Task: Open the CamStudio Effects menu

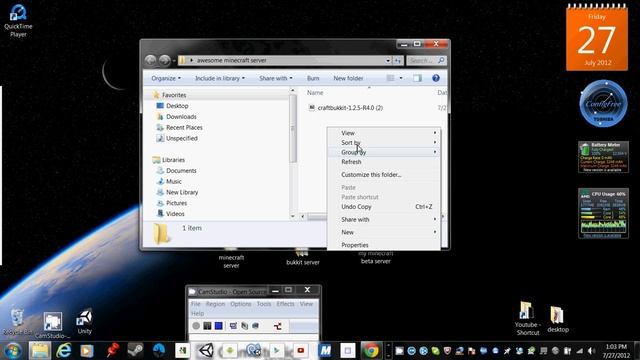Action: [x=285, y=304]
